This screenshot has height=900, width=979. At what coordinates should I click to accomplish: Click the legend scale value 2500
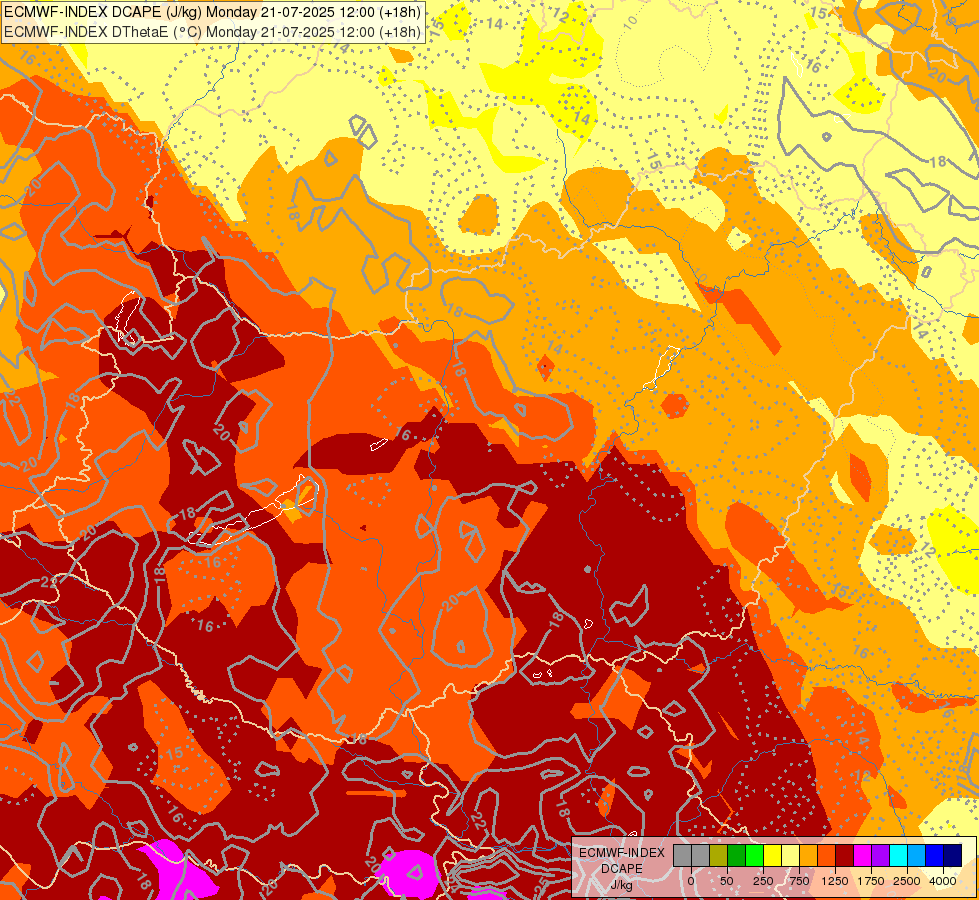907,881
